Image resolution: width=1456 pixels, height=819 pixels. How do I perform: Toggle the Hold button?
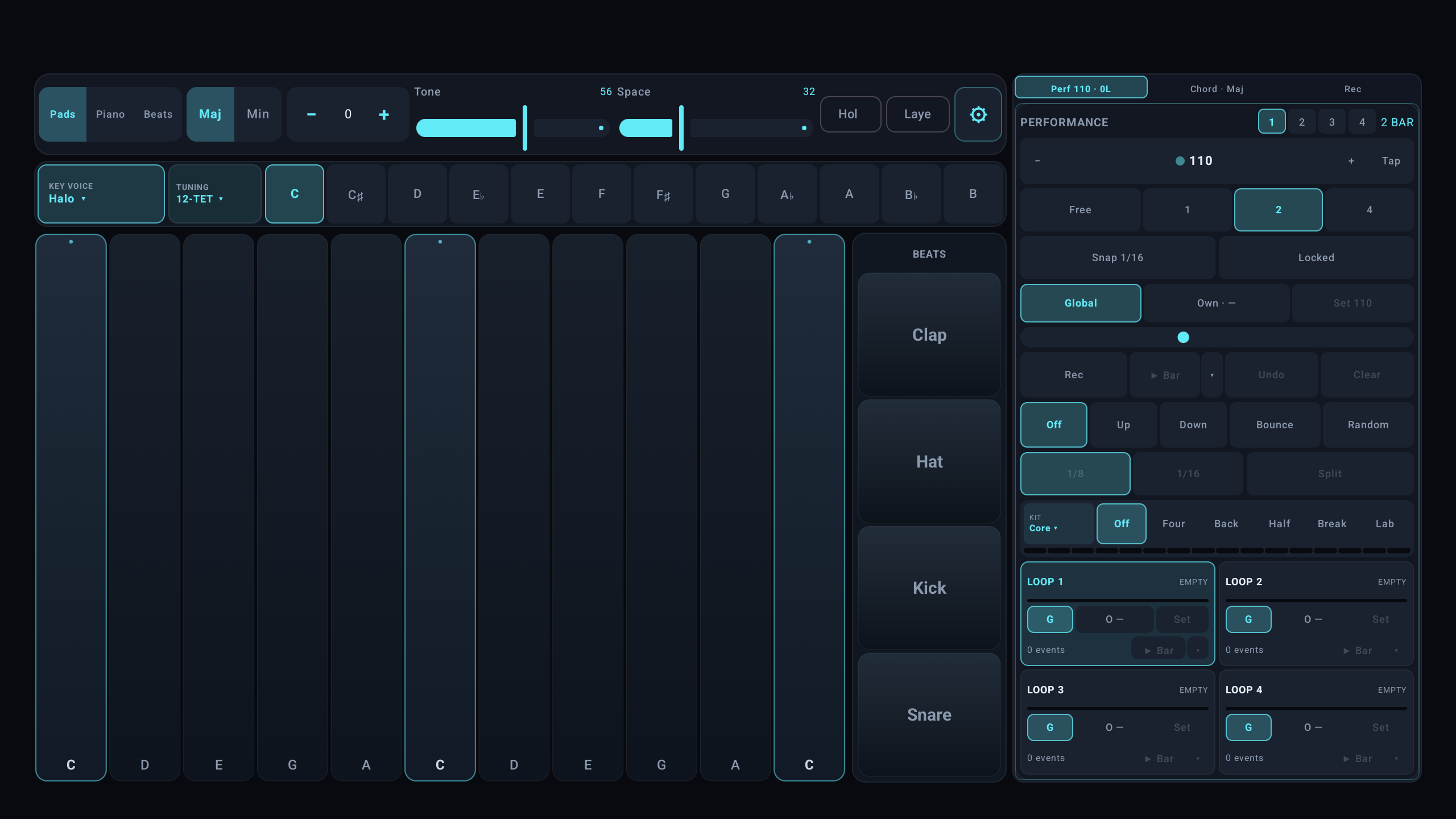pos(850,114)
